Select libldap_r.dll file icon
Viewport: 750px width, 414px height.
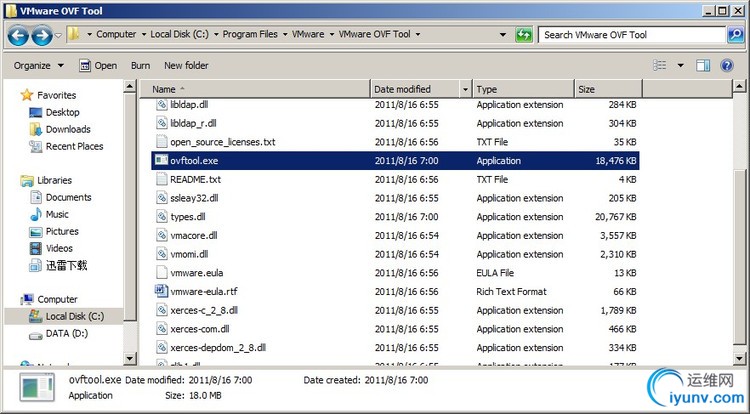pyautogui.click(x=162, y=123)
